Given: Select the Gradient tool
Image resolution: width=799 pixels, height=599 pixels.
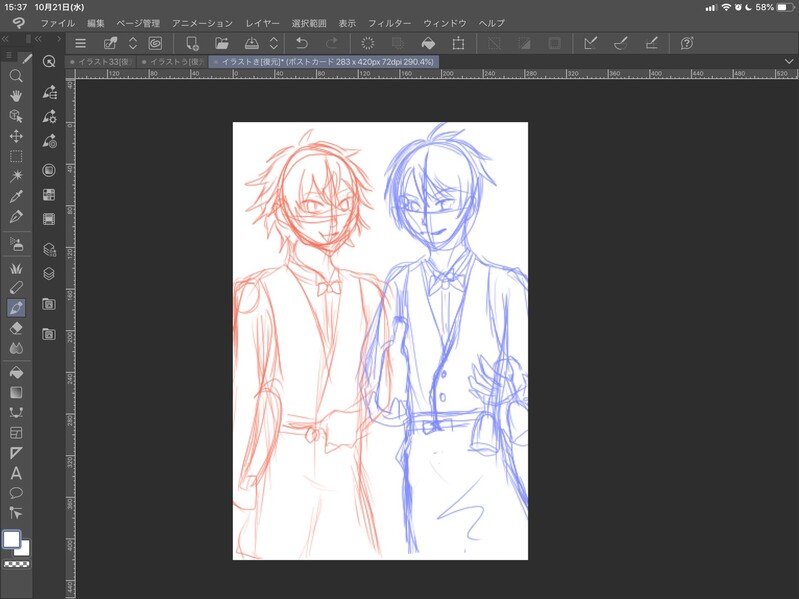Looking at the screenshot, I should (16, 393).
